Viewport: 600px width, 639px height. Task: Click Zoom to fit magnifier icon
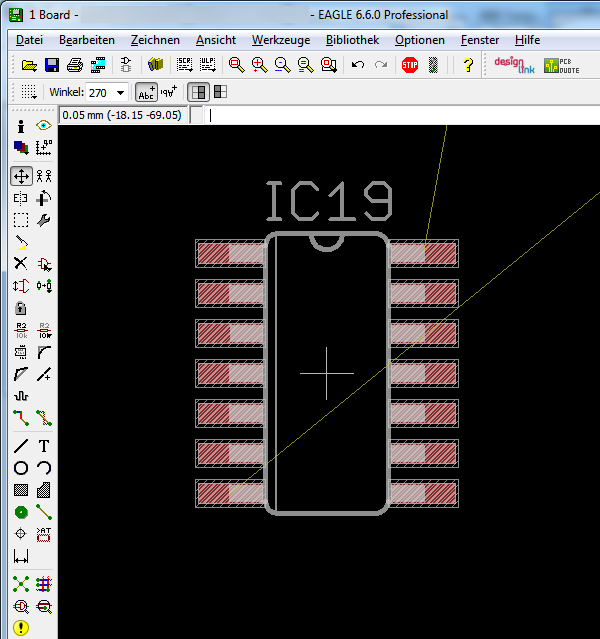pyautogui.click(x=236, y=65)
